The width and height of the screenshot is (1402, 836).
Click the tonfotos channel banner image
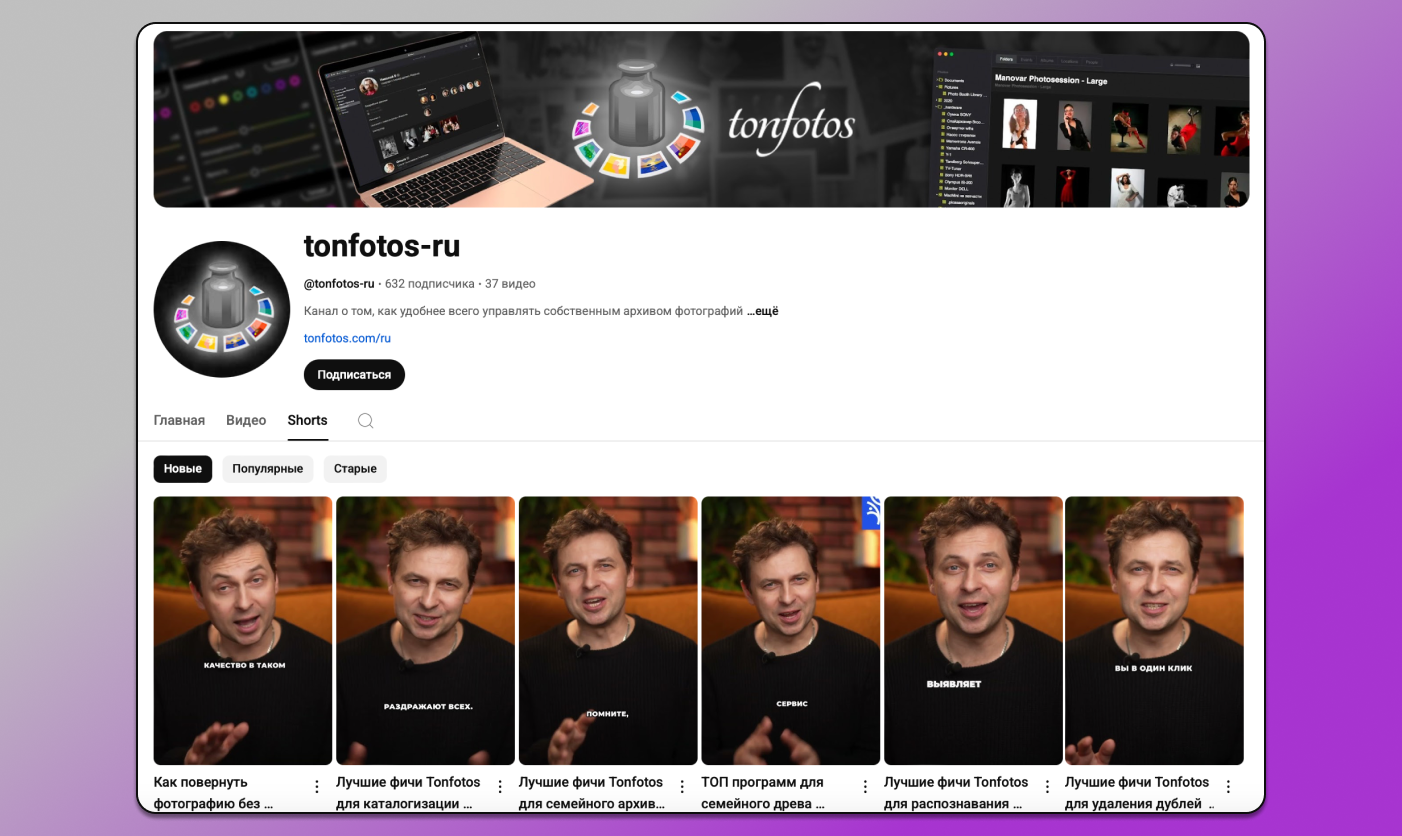pyautogui.click(x=701, y=119)
